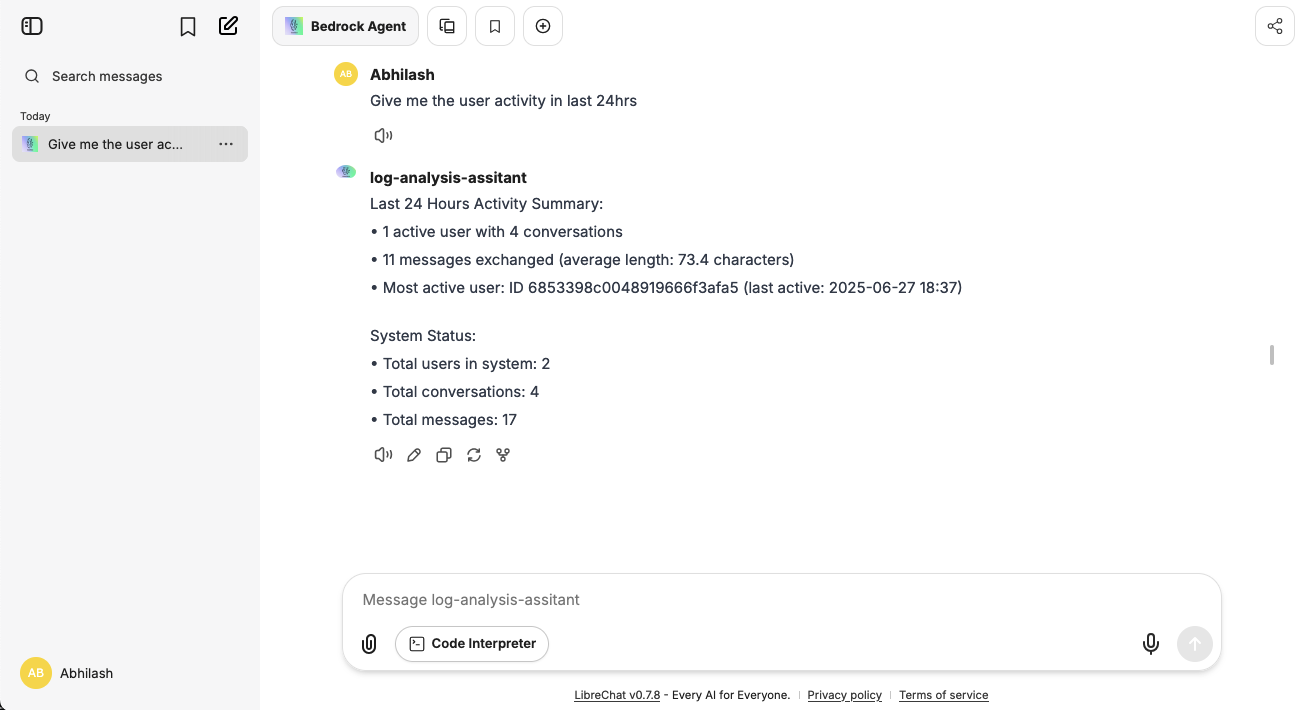Use the microphone for voice input
This screenshot has width=1302, height=710.
tap(1150, 643)
